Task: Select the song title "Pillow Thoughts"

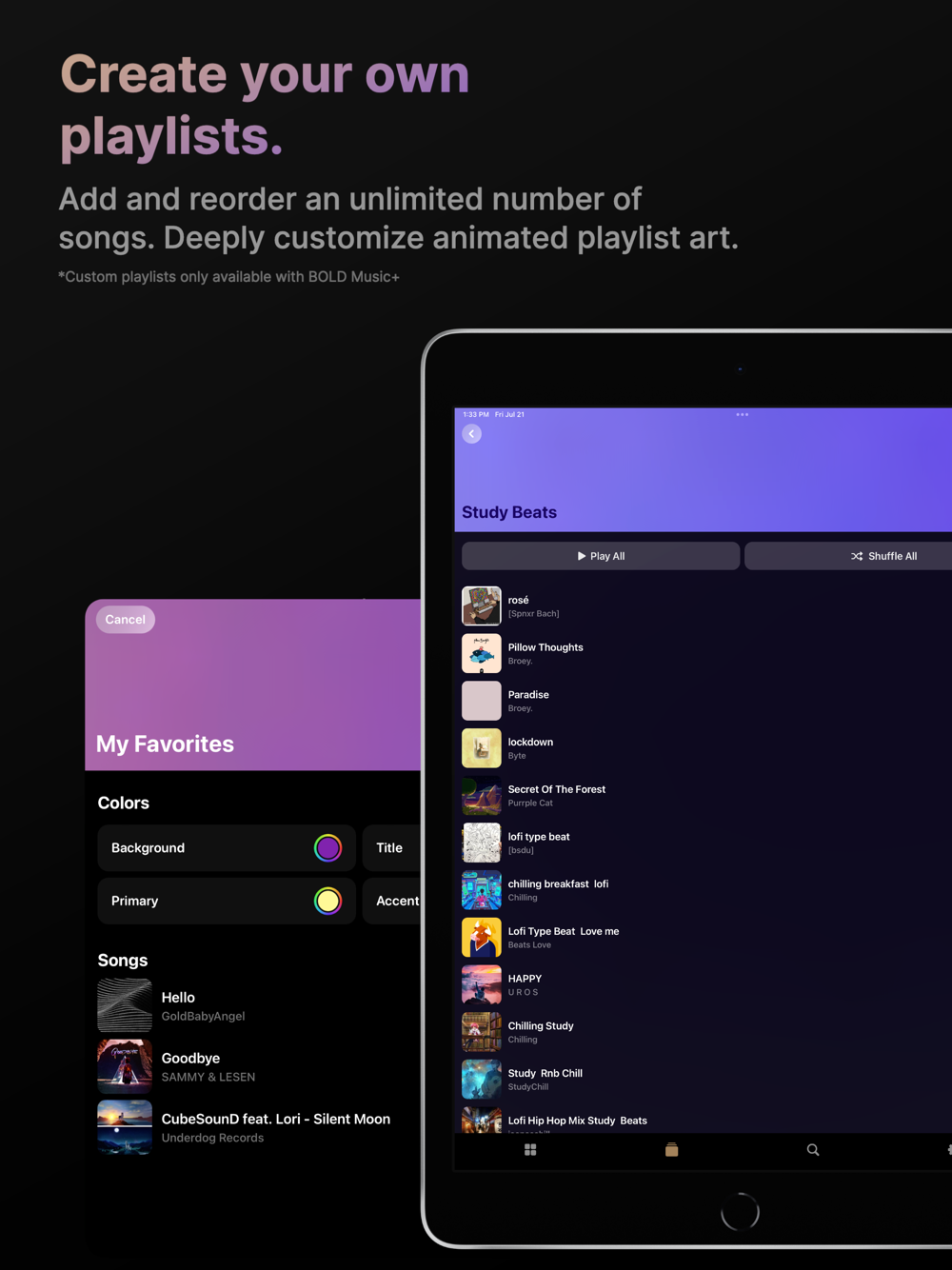Action: 545,647
